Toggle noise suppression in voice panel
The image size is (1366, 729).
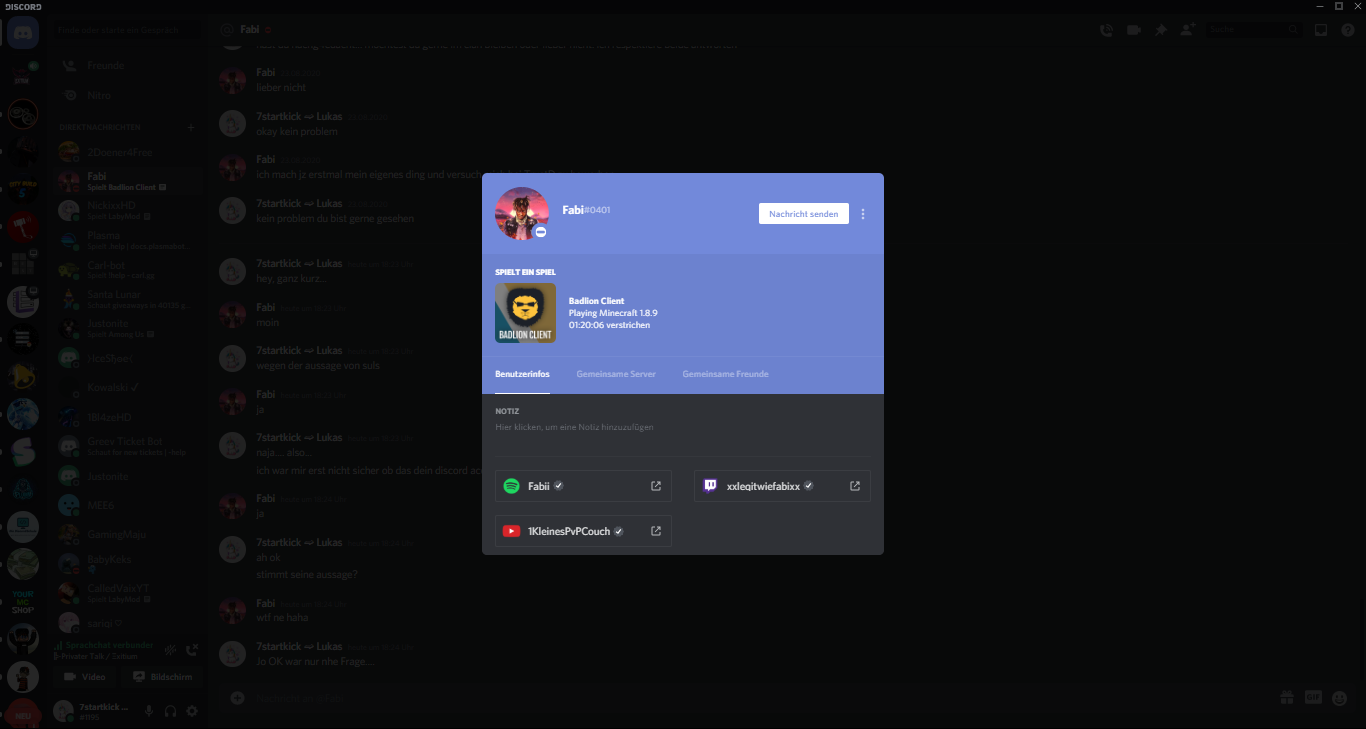[171, 650]
